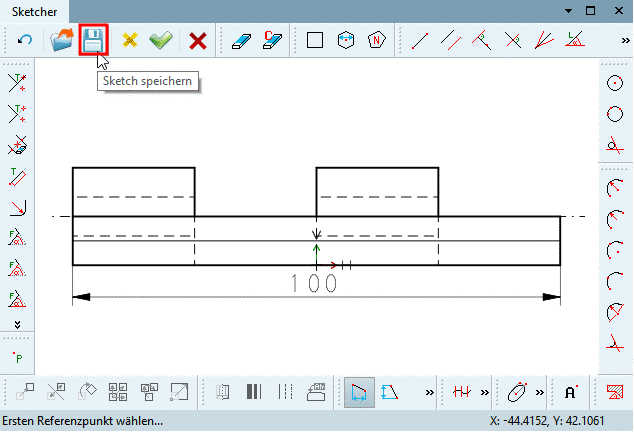
Task: Select the perpendicular line tool
Action: coord(482,40)
